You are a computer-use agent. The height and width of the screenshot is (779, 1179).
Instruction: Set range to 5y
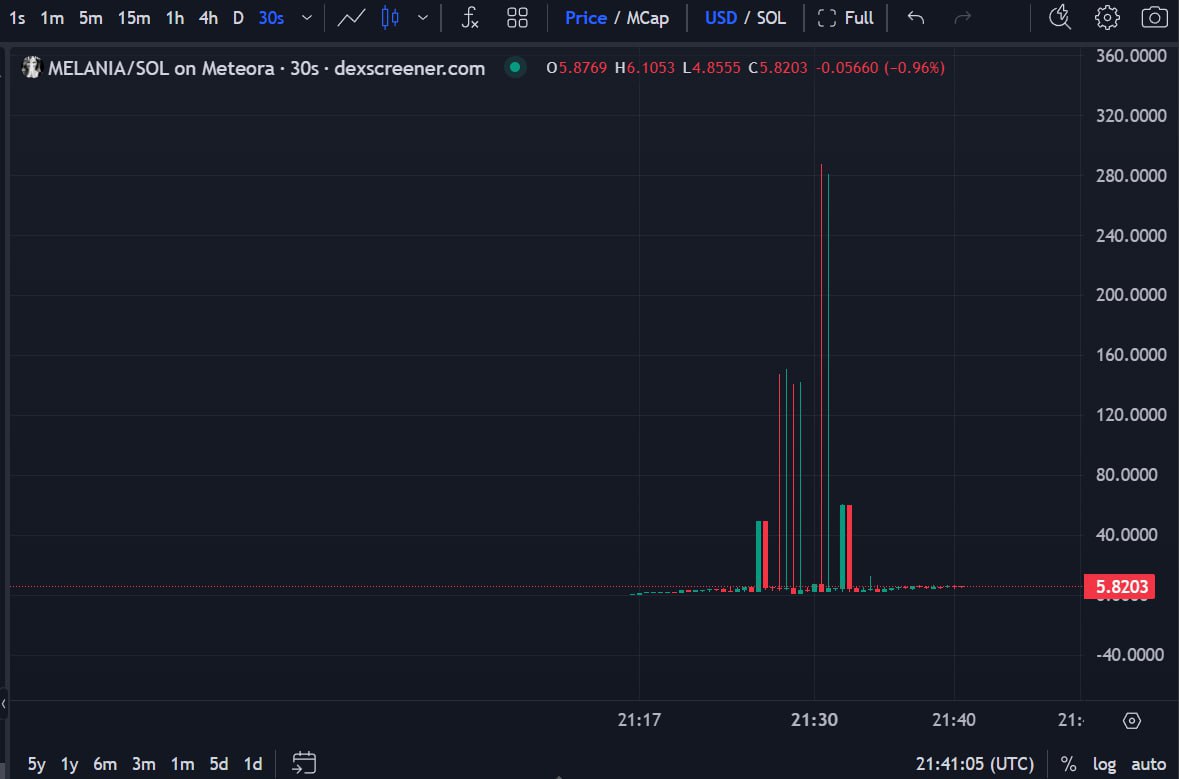(36, 764)
